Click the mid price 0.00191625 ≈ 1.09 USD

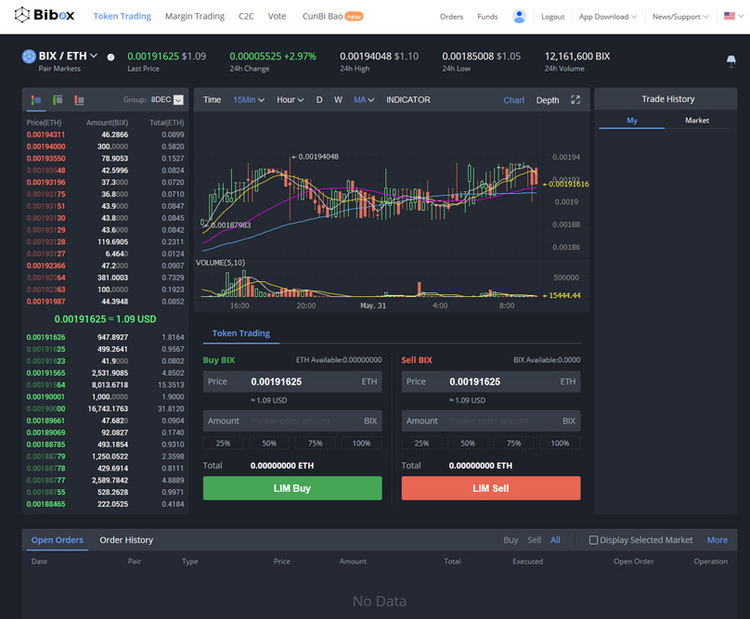tap(105, 319)
